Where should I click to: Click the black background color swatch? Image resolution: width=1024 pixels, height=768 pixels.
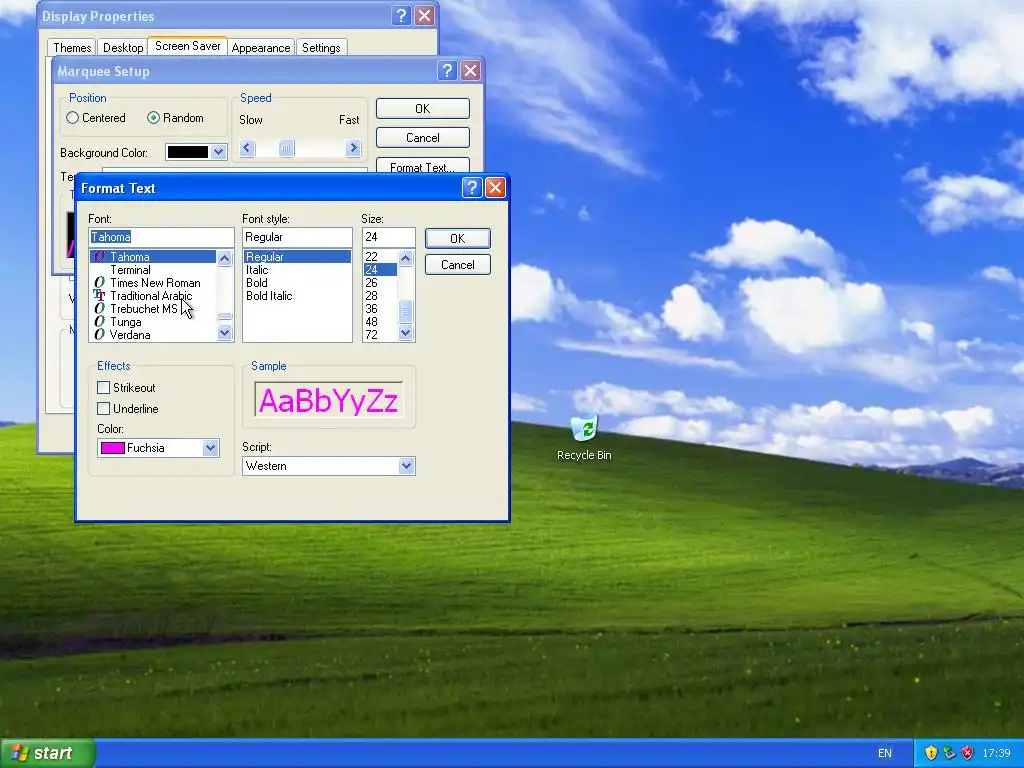pyautogui.click(x=187, y=152)
